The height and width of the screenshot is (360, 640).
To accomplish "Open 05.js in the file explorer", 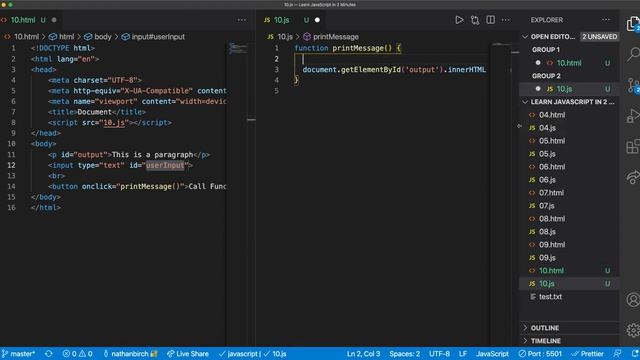I will 569,154.
